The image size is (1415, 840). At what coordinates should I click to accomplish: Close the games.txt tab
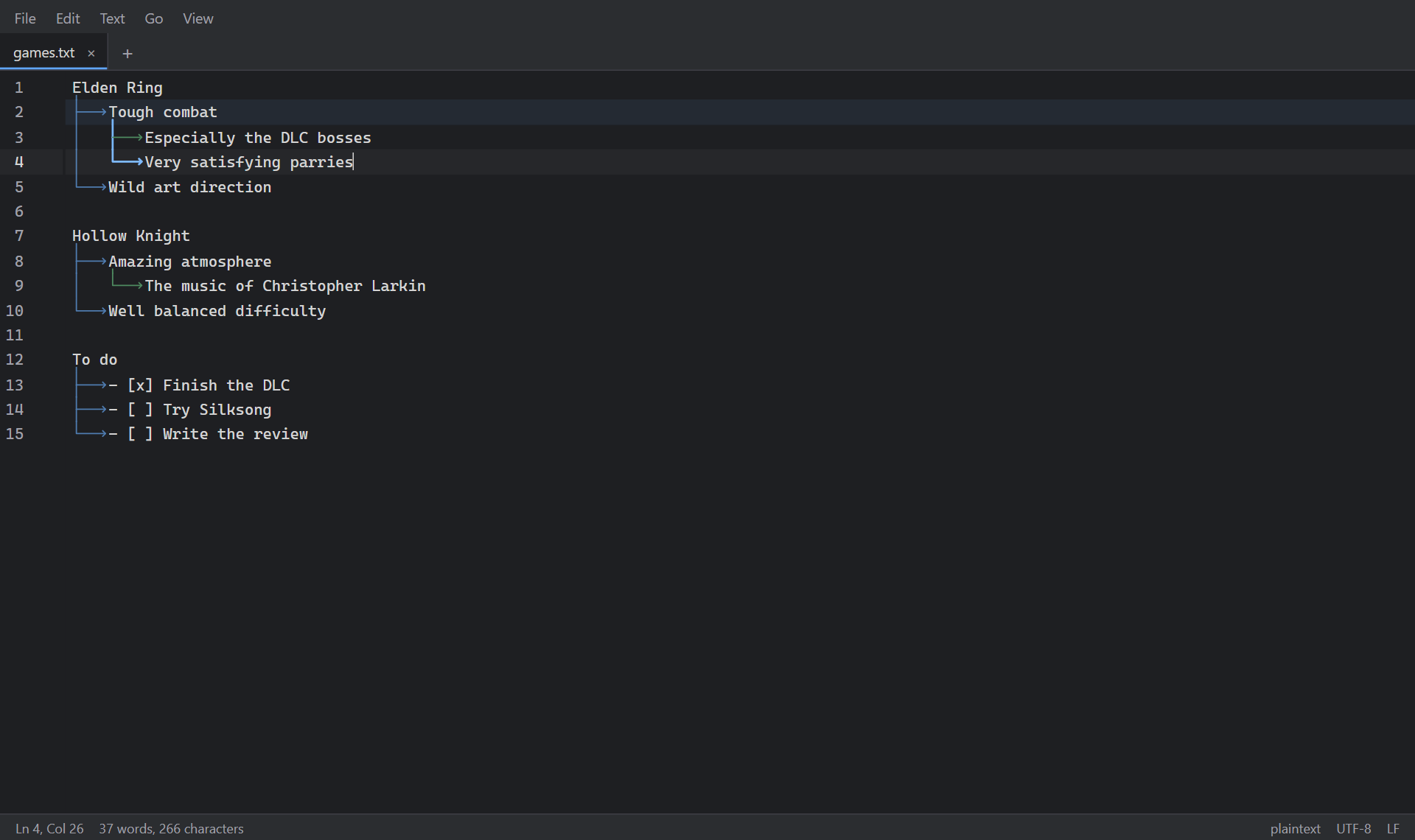[x=91, y=53]
